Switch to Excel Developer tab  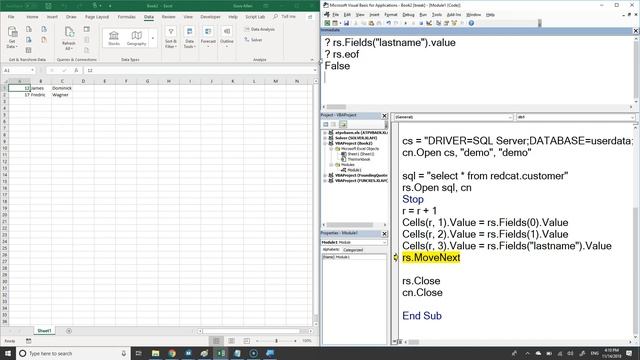(x=210, y=17)
